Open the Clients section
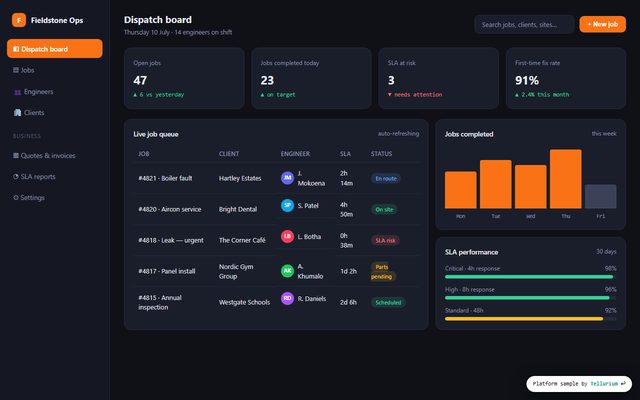 tap(55, 113)
